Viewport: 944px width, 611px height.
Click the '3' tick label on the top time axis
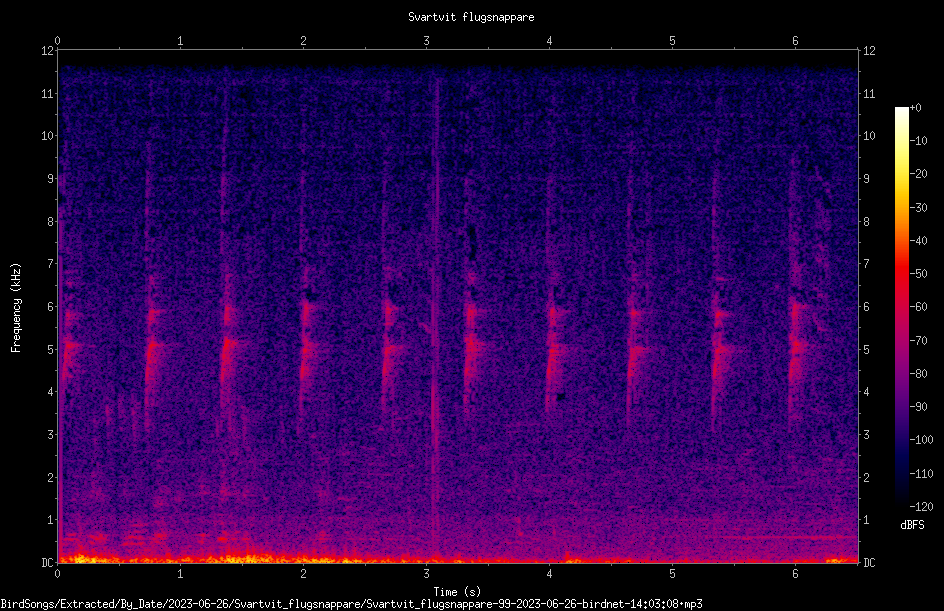[x=426, y=41]
